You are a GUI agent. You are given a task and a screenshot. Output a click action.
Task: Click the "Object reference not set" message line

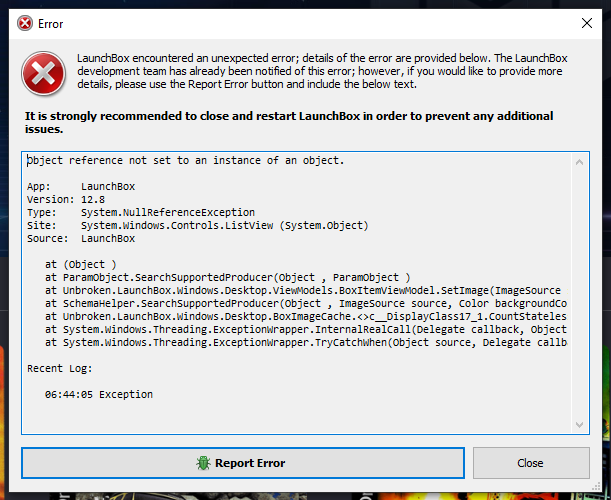(185, 161)
